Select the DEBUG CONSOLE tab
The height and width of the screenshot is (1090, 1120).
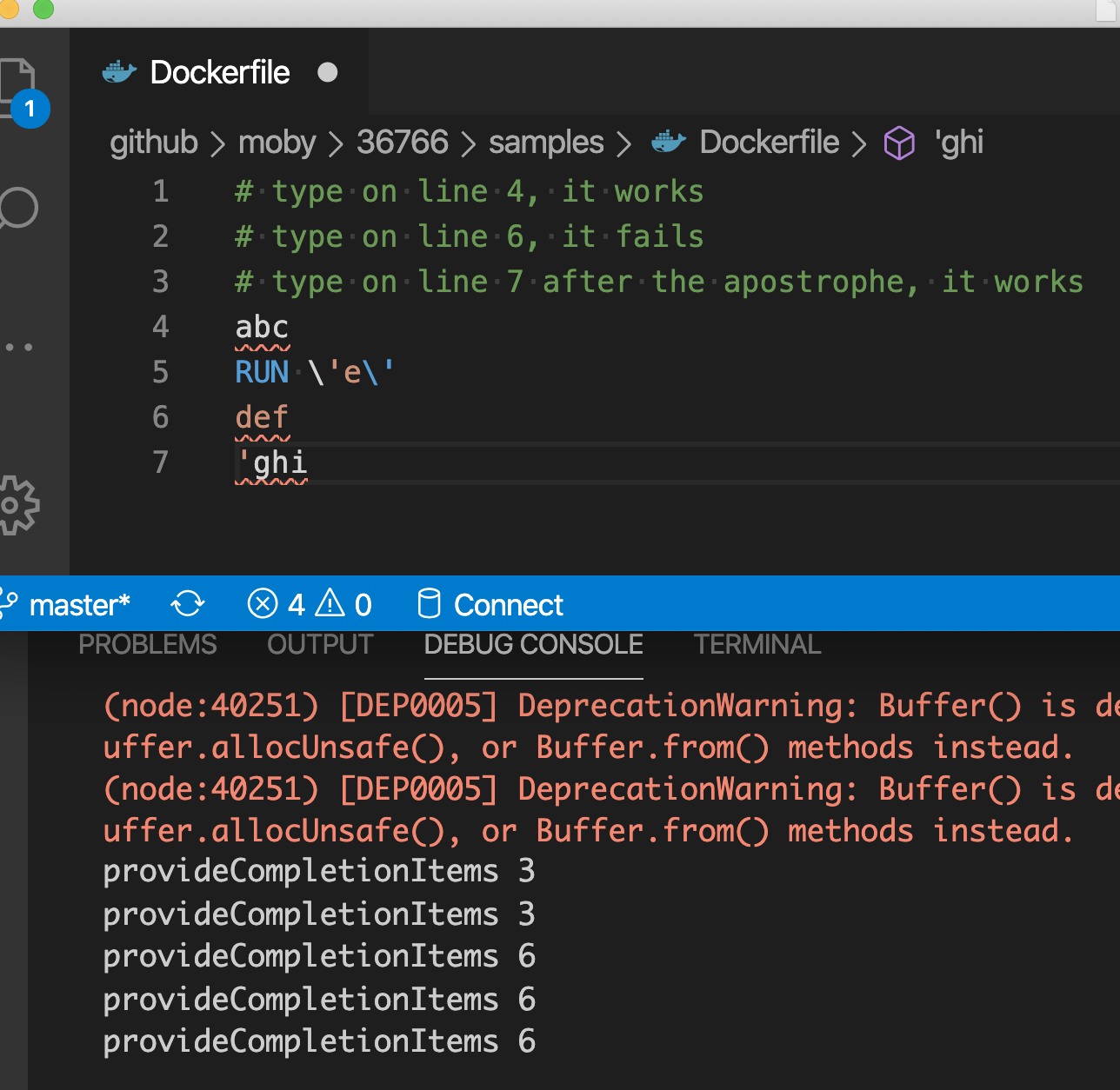pyautogui.click(x=532, y=645)
